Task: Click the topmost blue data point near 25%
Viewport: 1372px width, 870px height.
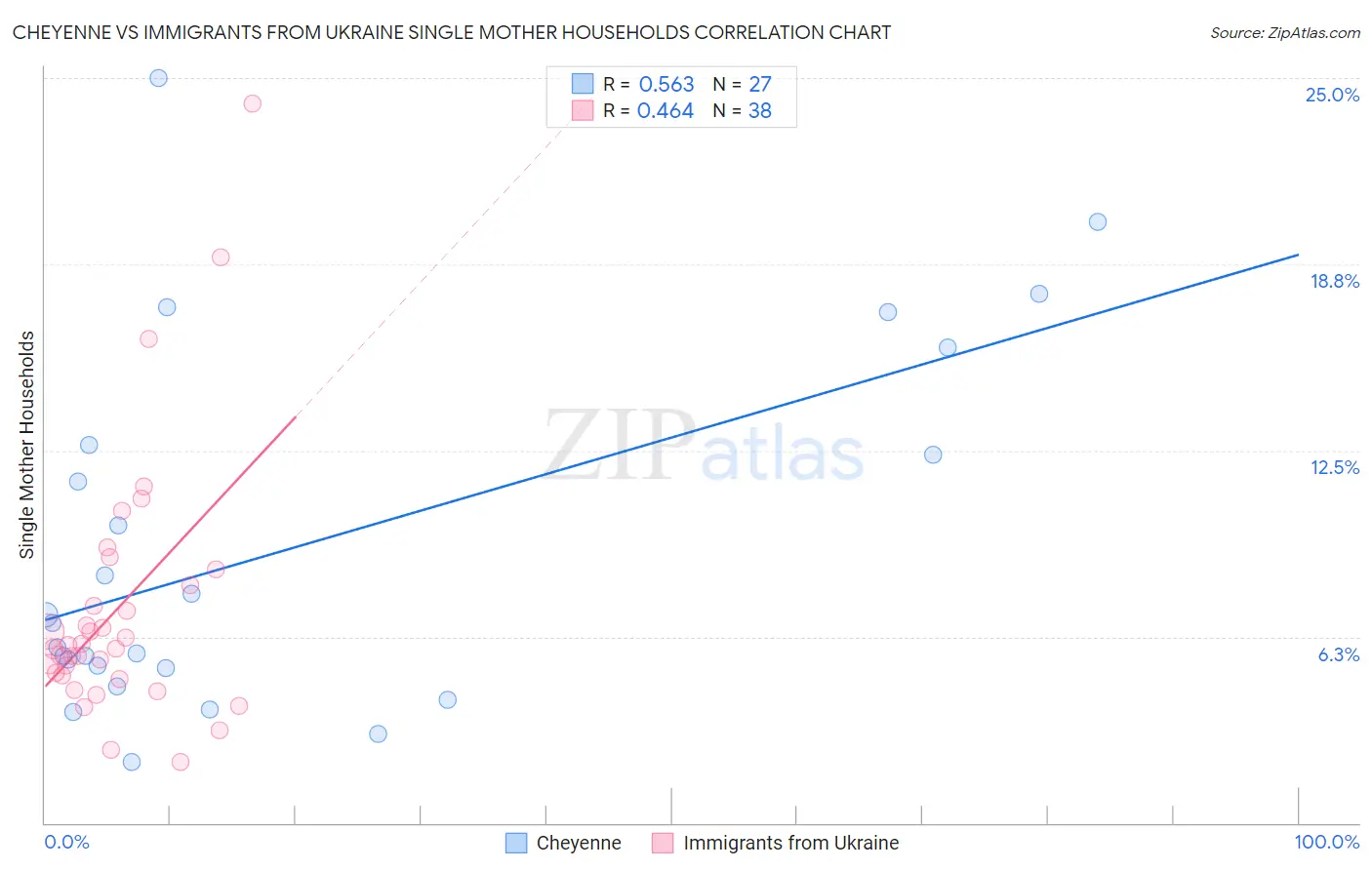Action: 158,78
